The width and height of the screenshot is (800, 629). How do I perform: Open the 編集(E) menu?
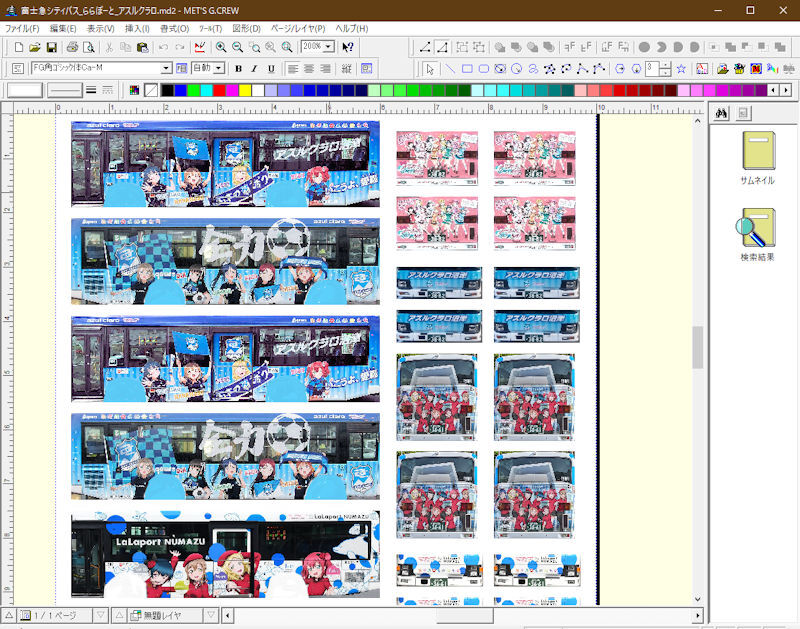pyautogui.click(x=63, y=29)
